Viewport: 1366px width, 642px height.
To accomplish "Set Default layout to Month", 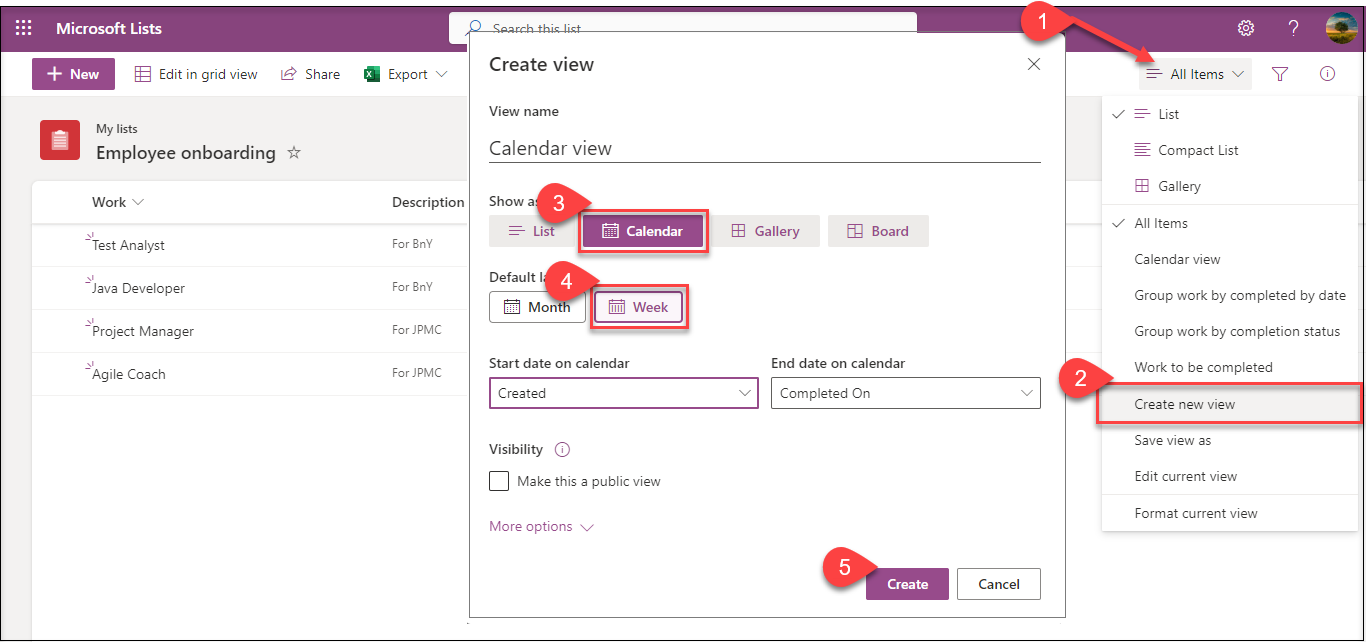I will click(537, 306).
